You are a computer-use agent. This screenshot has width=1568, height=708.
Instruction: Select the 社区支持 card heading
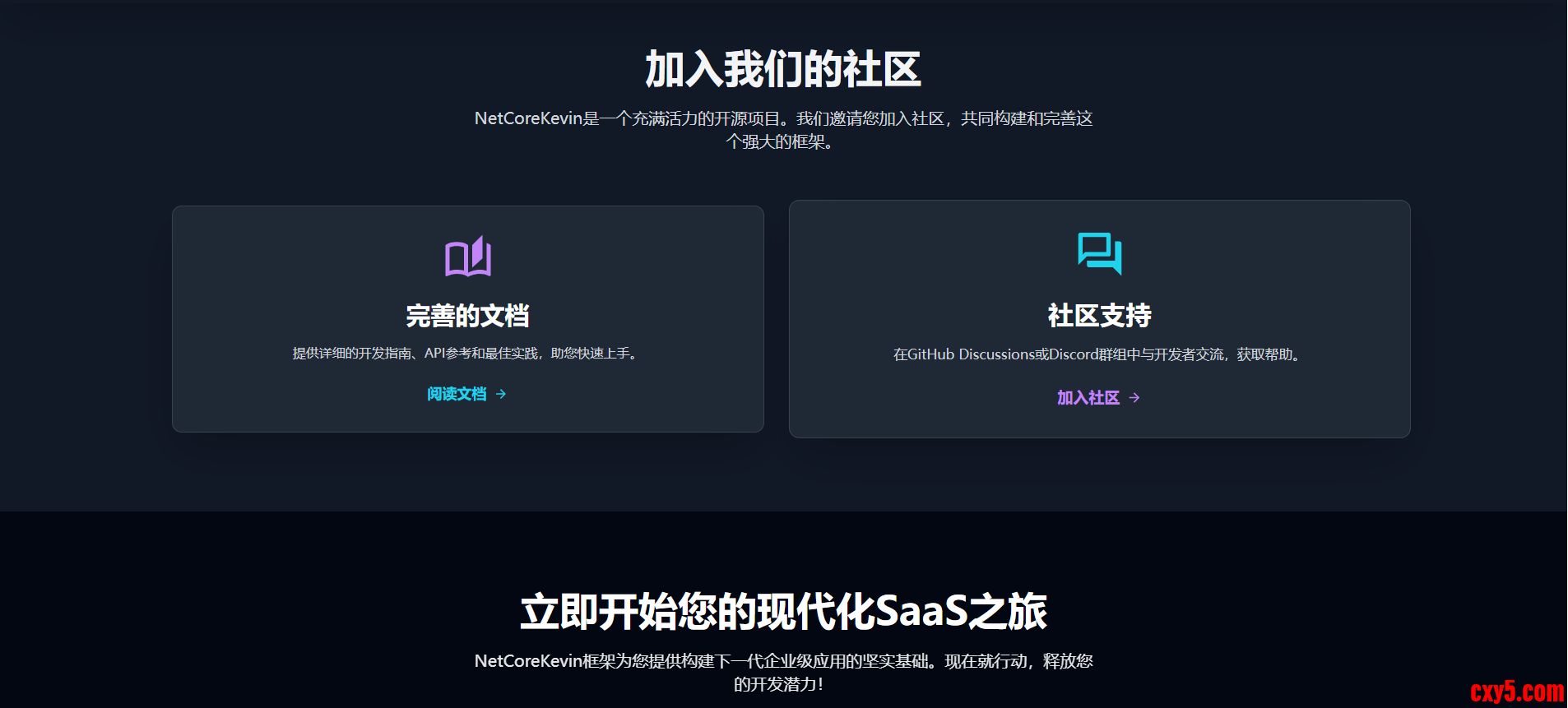1100,316
